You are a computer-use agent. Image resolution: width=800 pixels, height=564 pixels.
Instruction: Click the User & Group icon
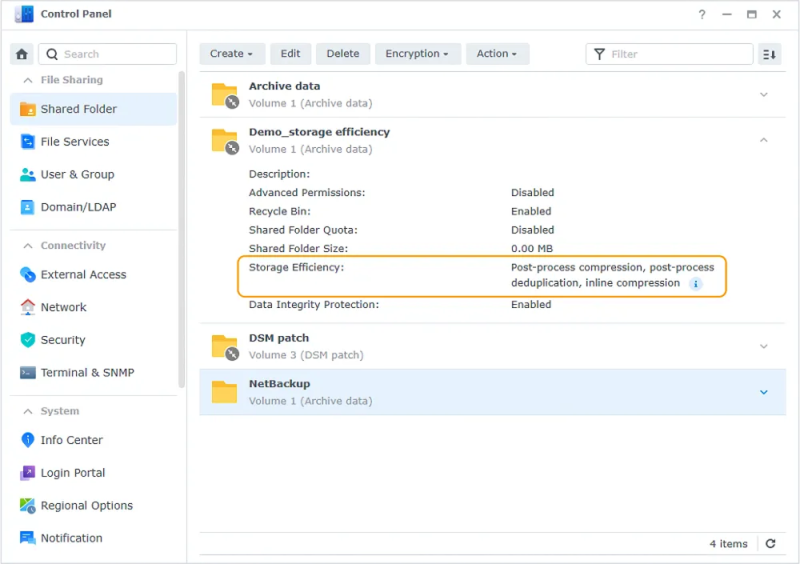point(28,175)
